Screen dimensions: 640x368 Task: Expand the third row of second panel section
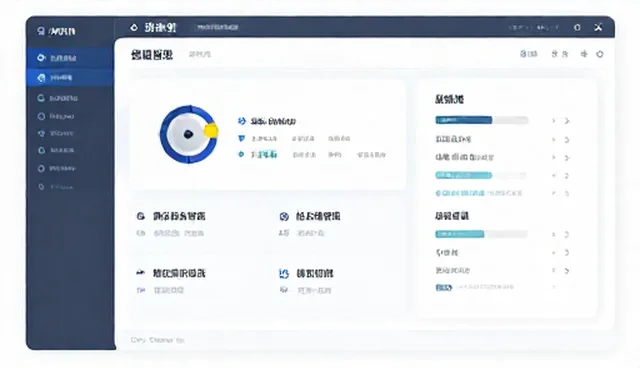(x=567, y=270)
